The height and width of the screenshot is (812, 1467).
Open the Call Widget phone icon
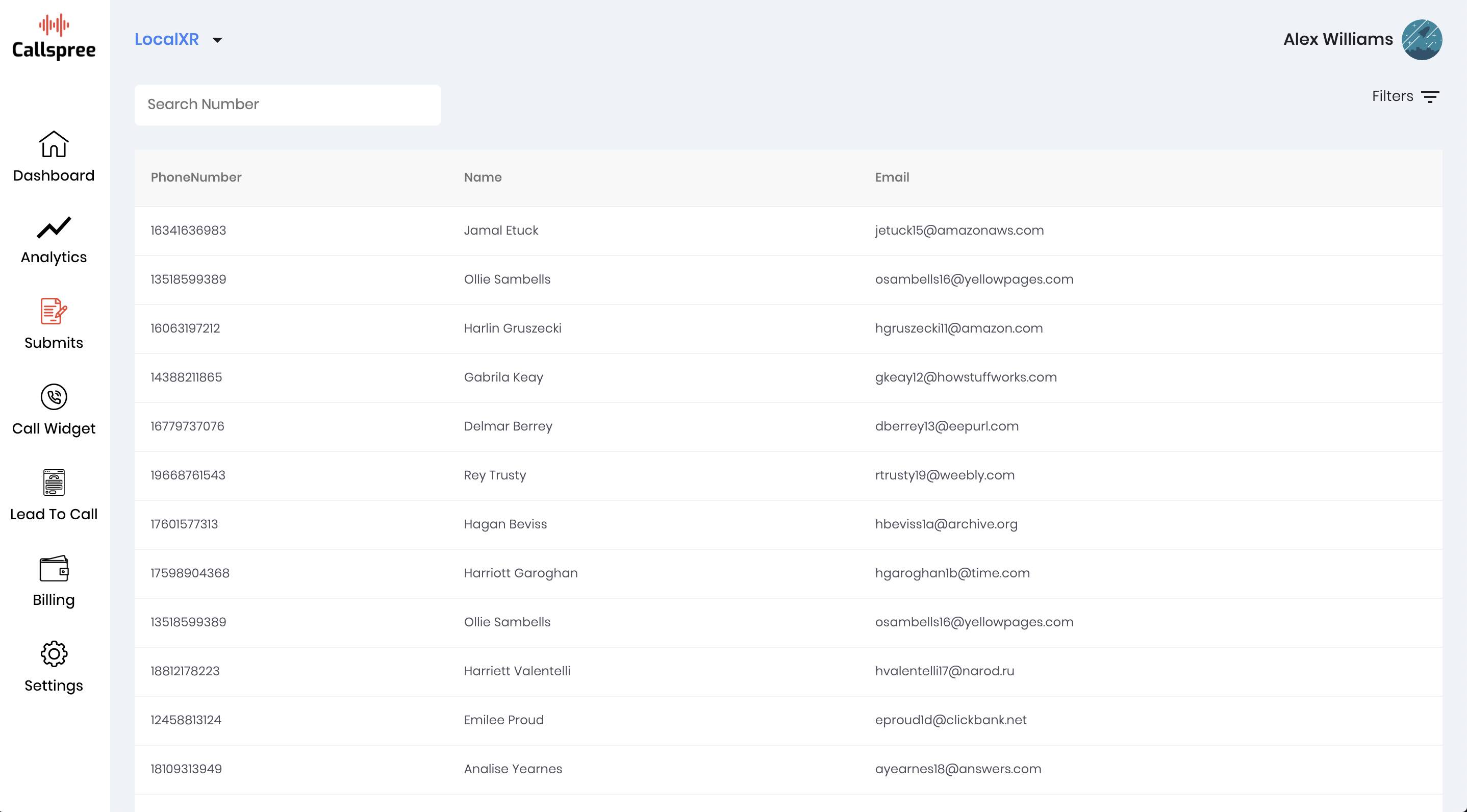(54, 397)
